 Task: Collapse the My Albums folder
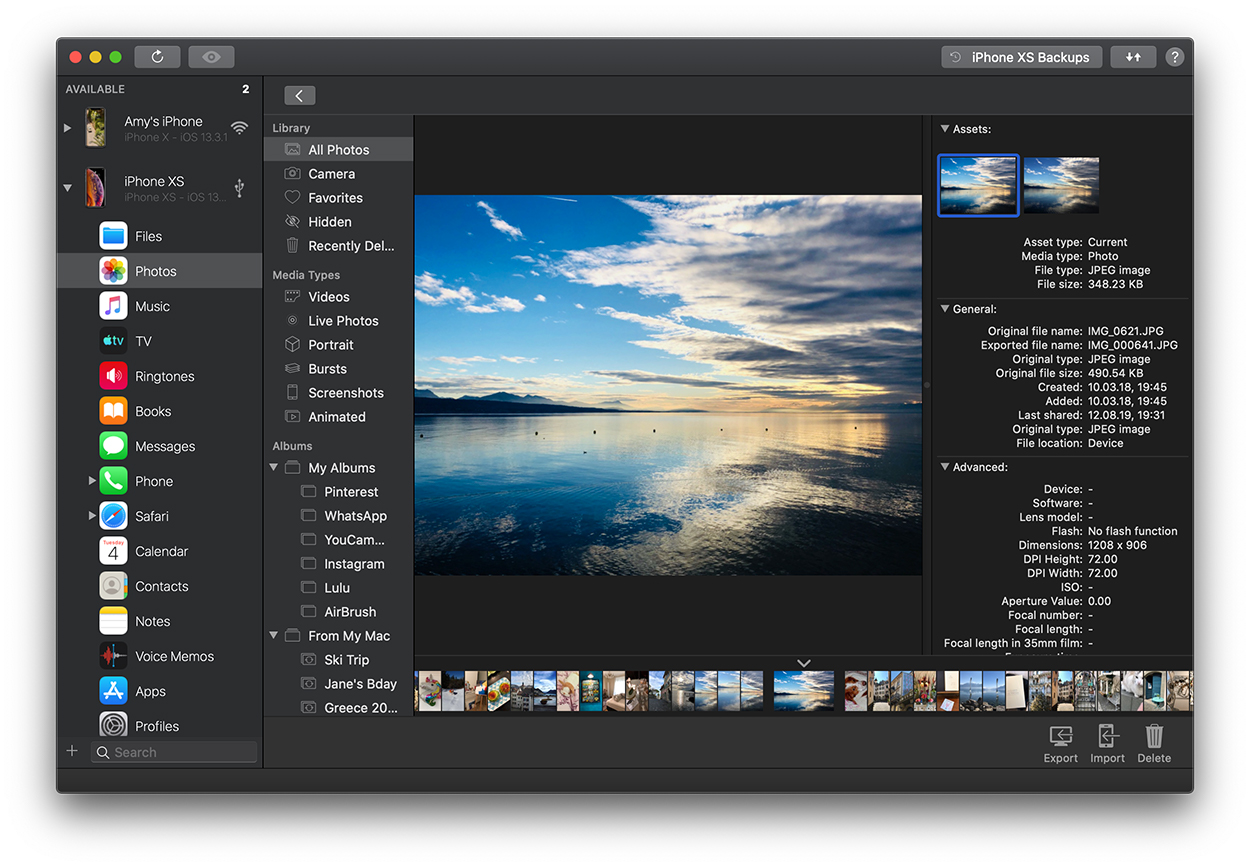coord(274,468)
